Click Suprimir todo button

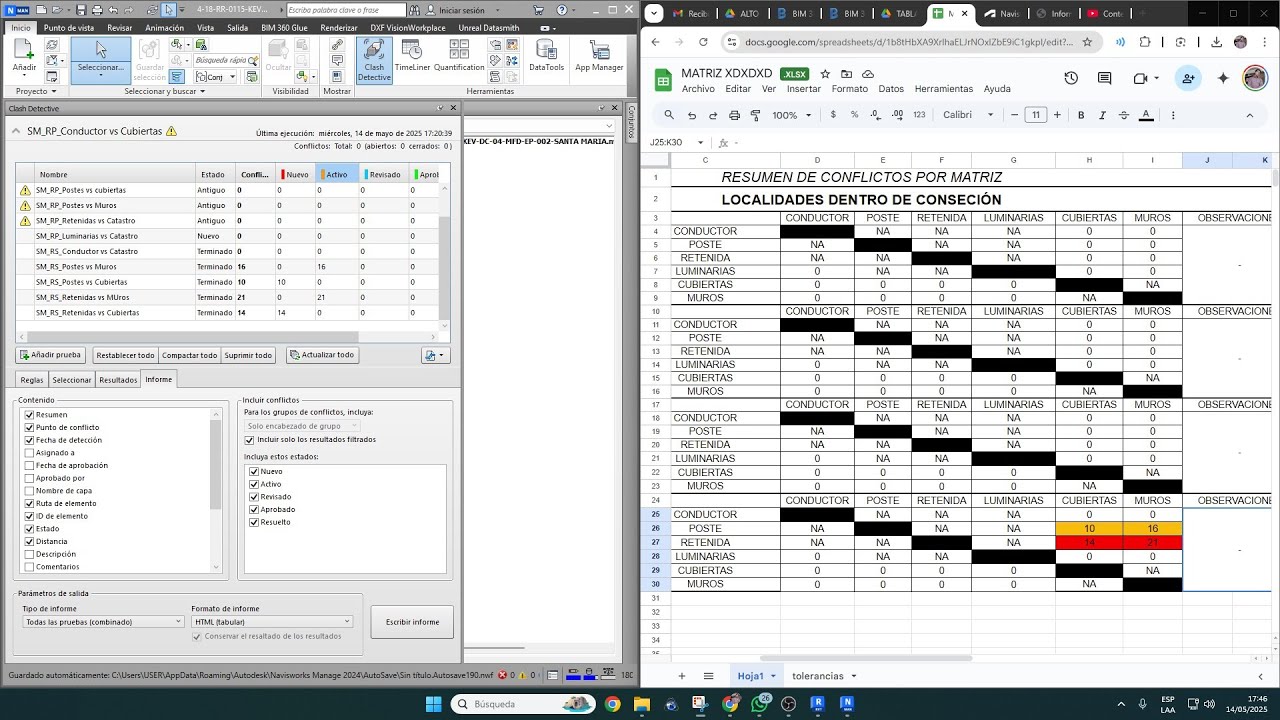[x=248, y=355]
